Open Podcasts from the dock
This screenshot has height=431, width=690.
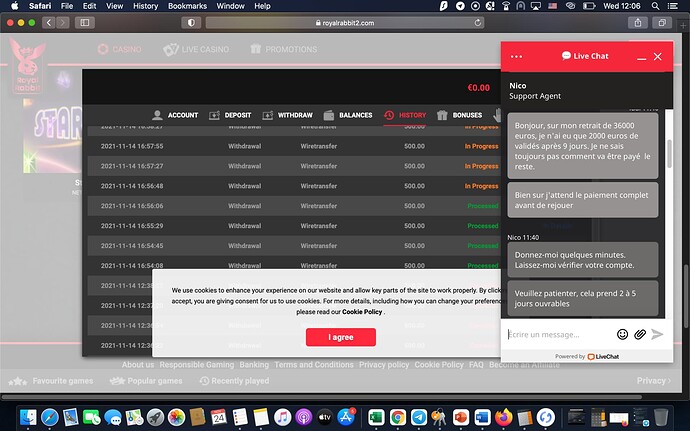303,417
